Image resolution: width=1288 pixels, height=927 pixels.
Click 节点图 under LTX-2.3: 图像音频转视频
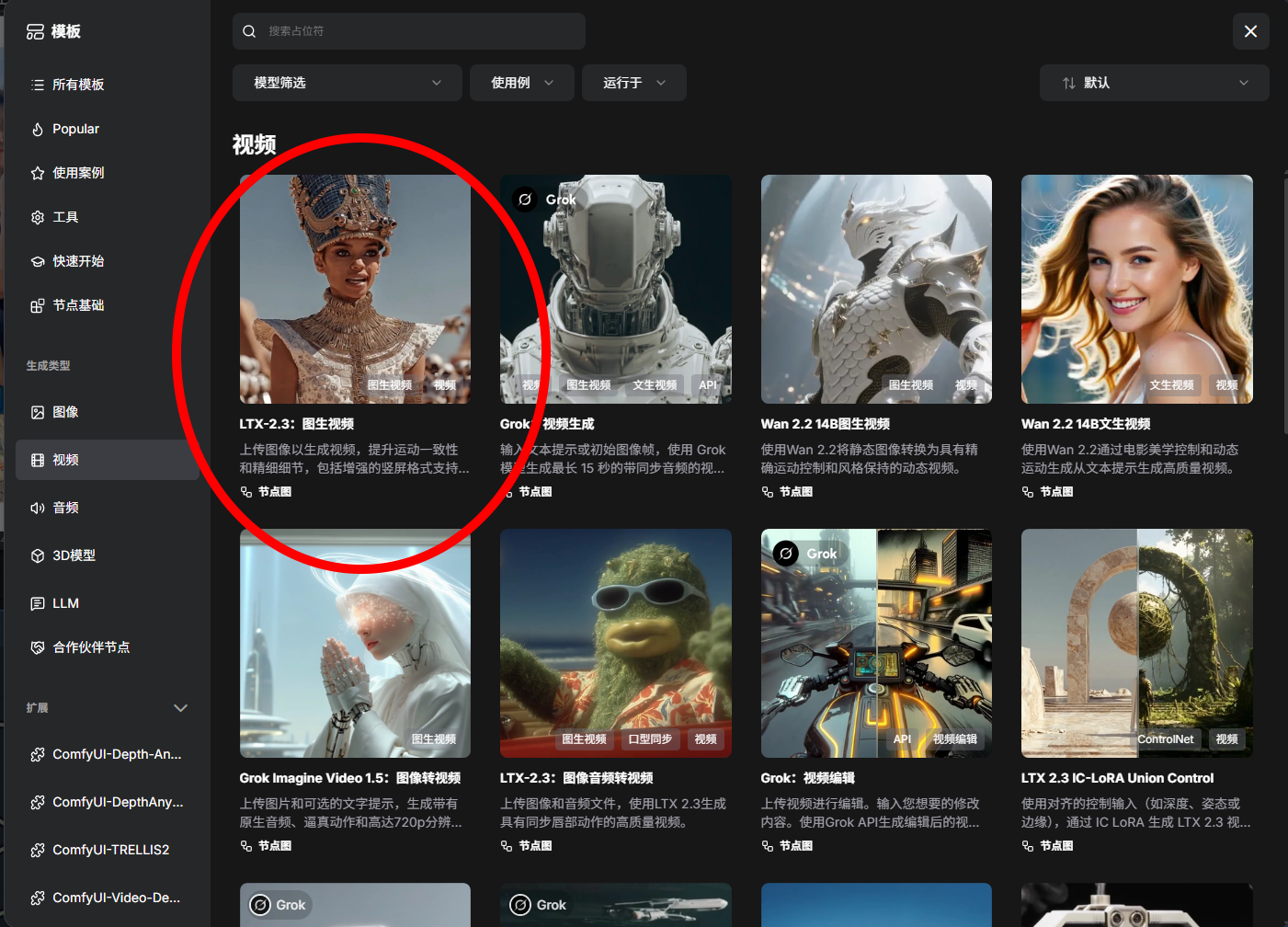pos(526,846)
